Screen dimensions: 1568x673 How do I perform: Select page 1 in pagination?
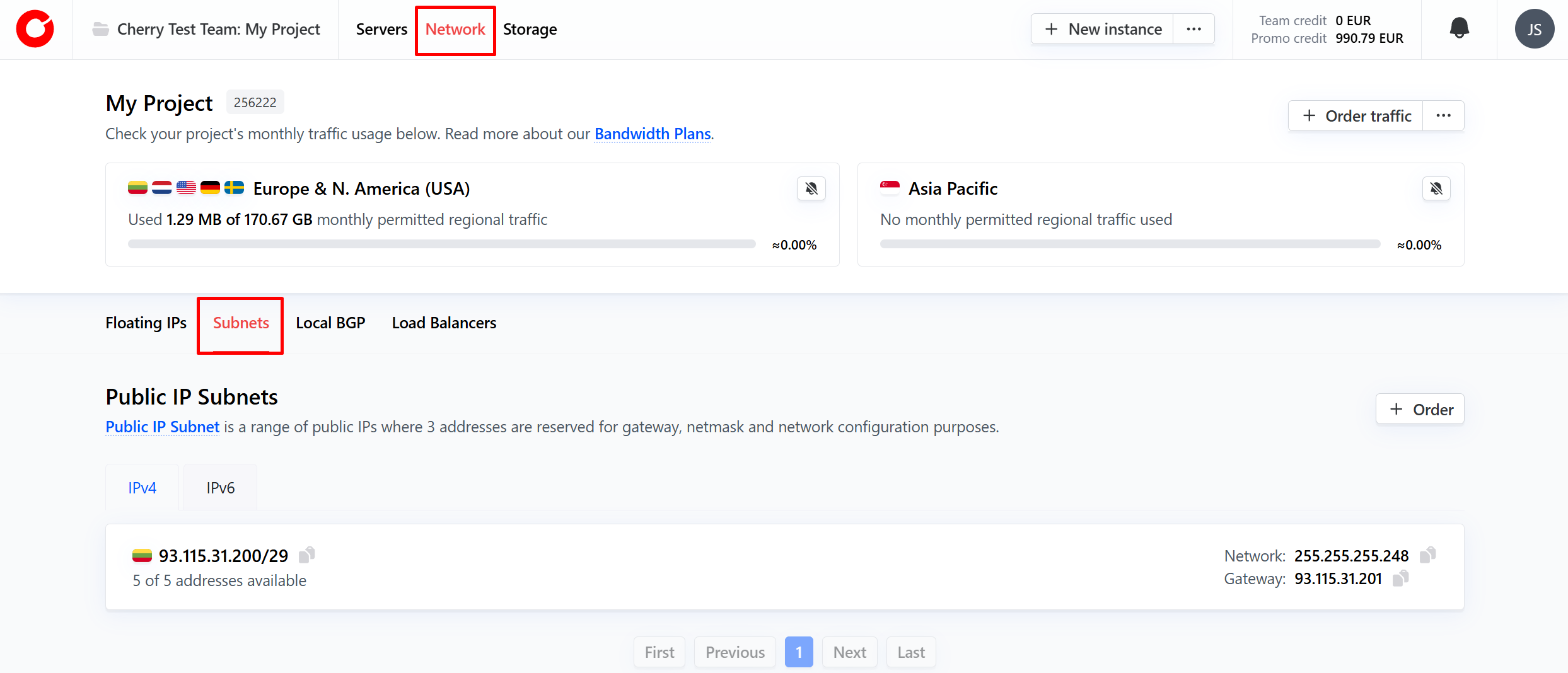[x=798, y=652]
